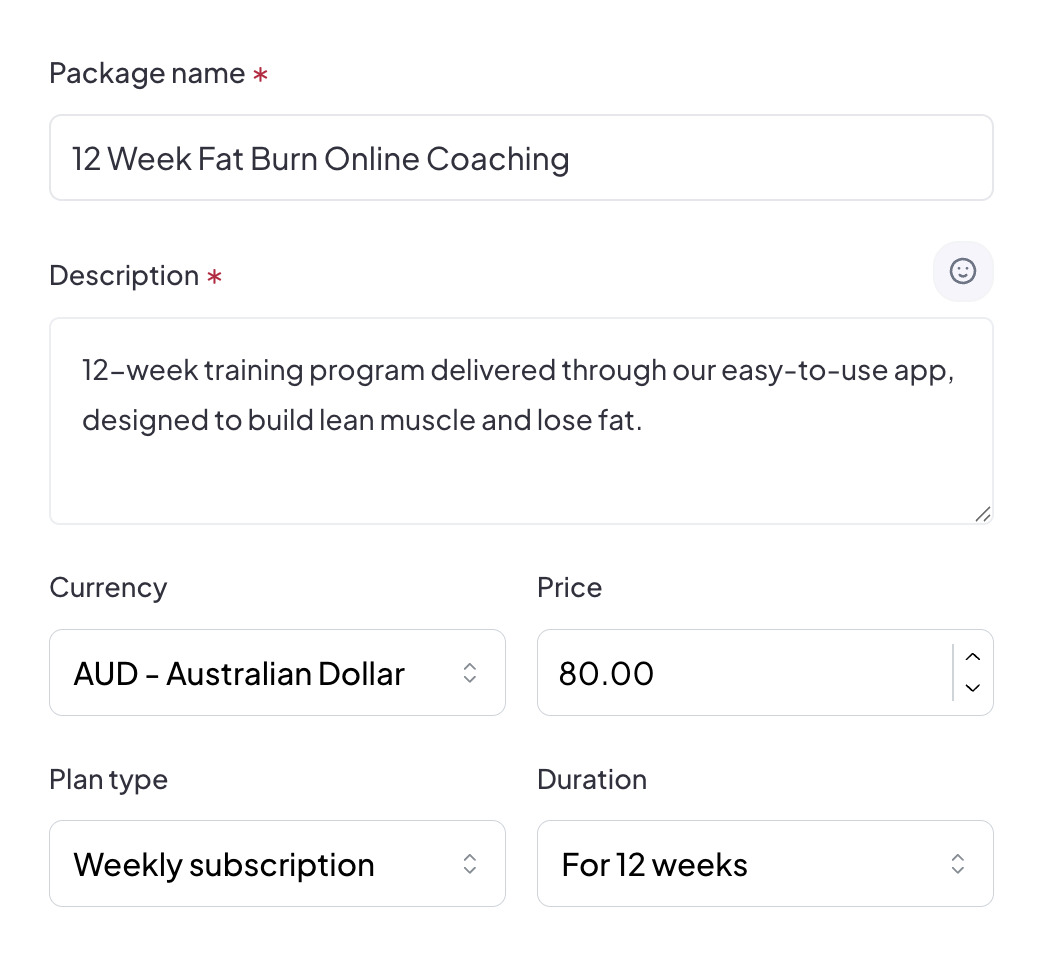Click the Duration label

[x=592, y=780]
